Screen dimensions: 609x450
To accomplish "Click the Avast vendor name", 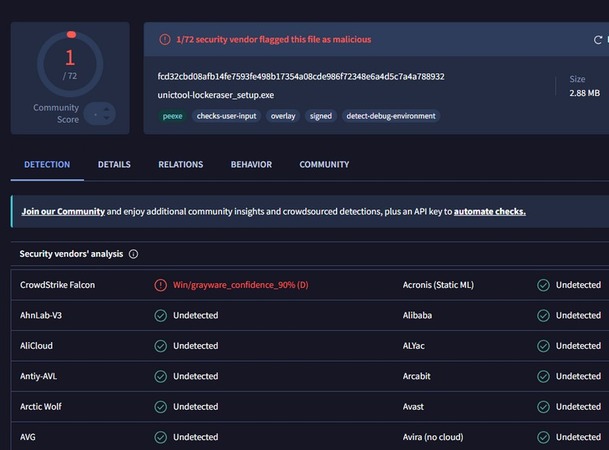I will pos(413,407).
